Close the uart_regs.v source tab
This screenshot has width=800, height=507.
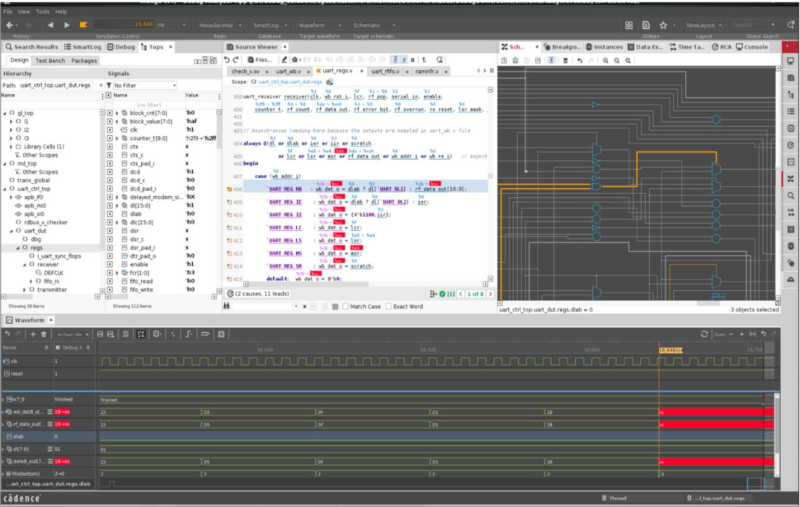pyautogui.click(x=361, y=71)
